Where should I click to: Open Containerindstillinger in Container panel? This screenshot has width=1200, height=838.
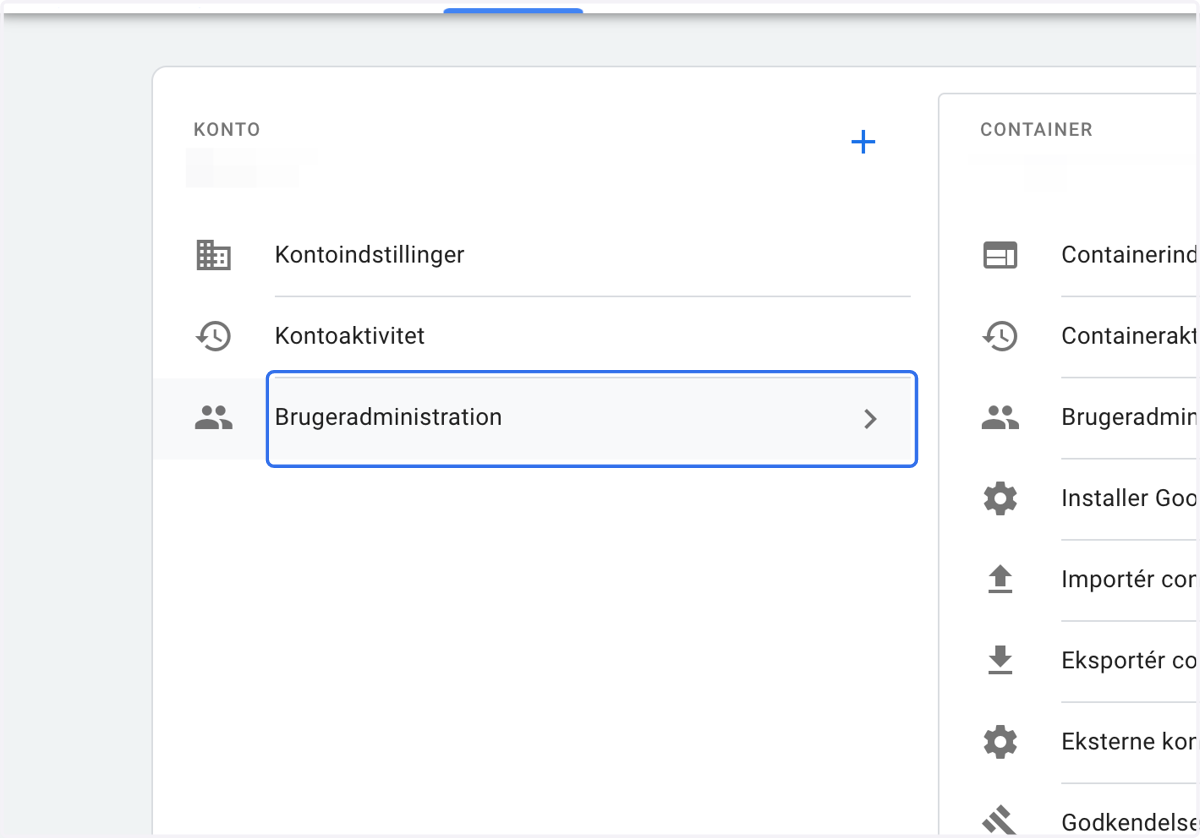click(x=1129, y=255)
